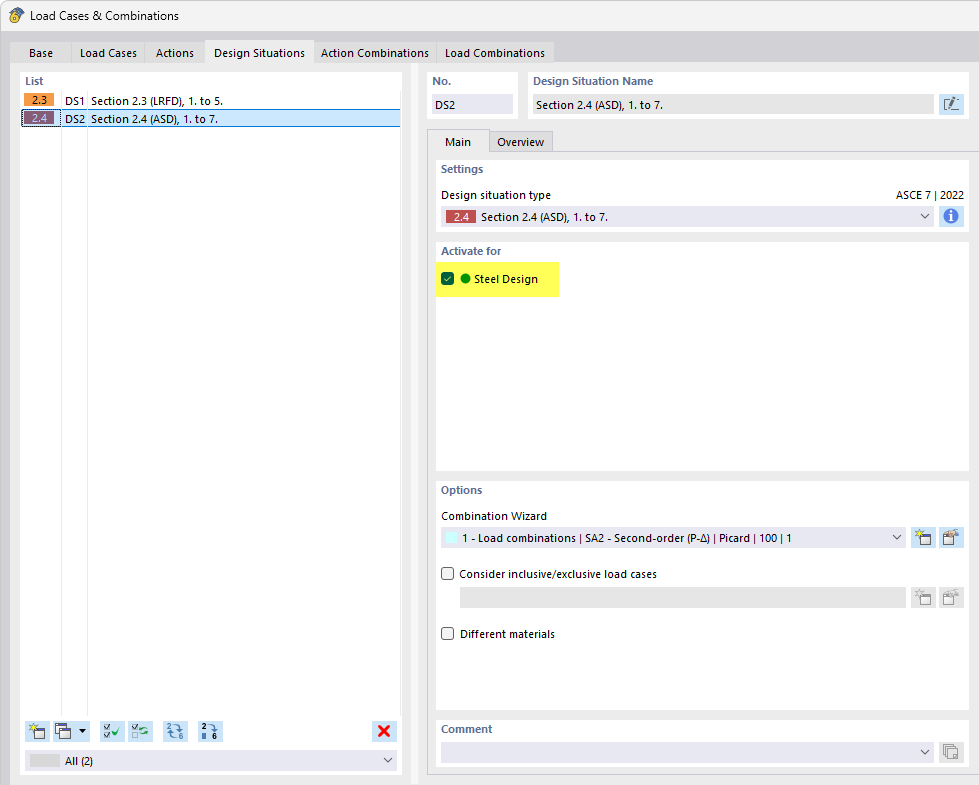Delete the selected design situation with the red X

point(384,731)
